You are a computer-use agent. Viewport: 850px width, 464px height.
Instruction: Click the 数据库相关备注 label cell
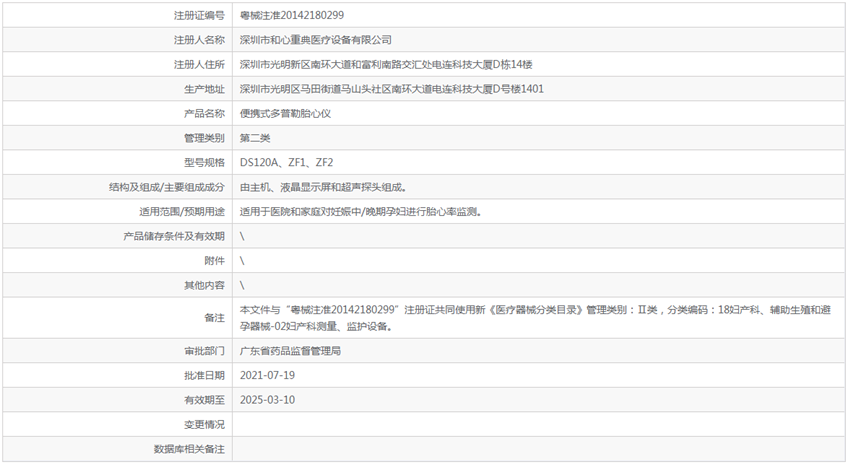click(x=190, y=449)
